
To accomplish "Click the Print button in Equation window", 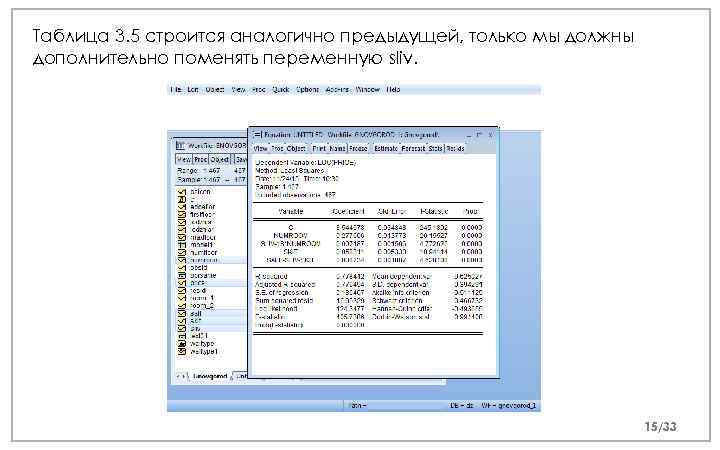I will pos(319,148).
